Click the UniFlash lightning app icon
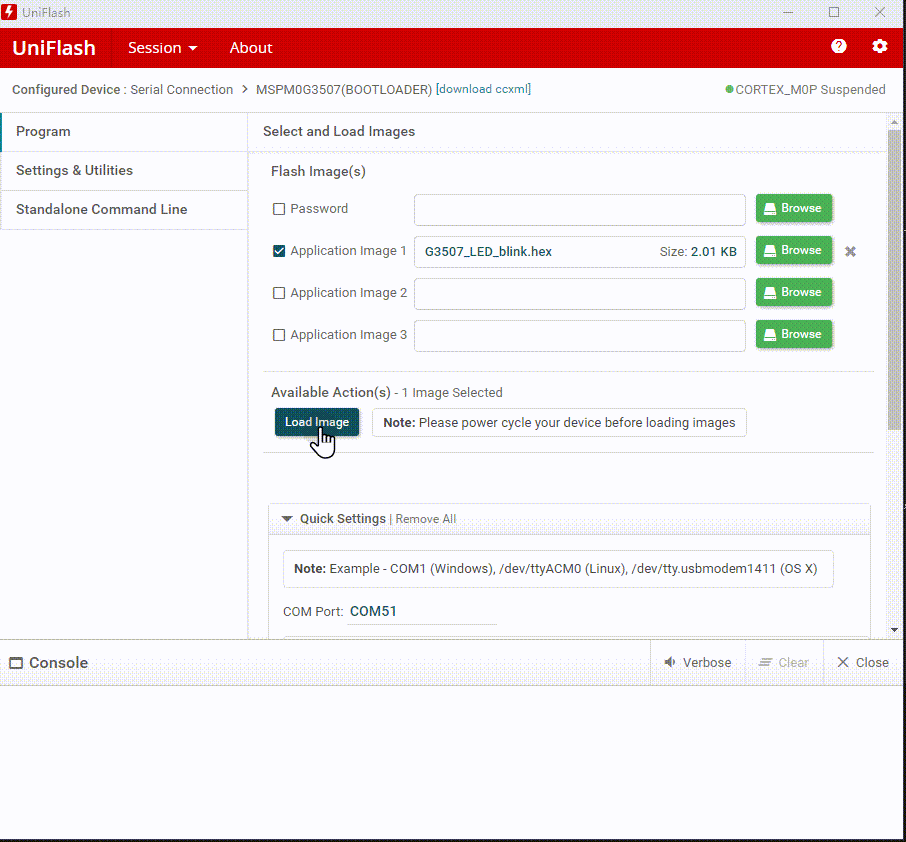906x842 pixels. coord(9,12)
